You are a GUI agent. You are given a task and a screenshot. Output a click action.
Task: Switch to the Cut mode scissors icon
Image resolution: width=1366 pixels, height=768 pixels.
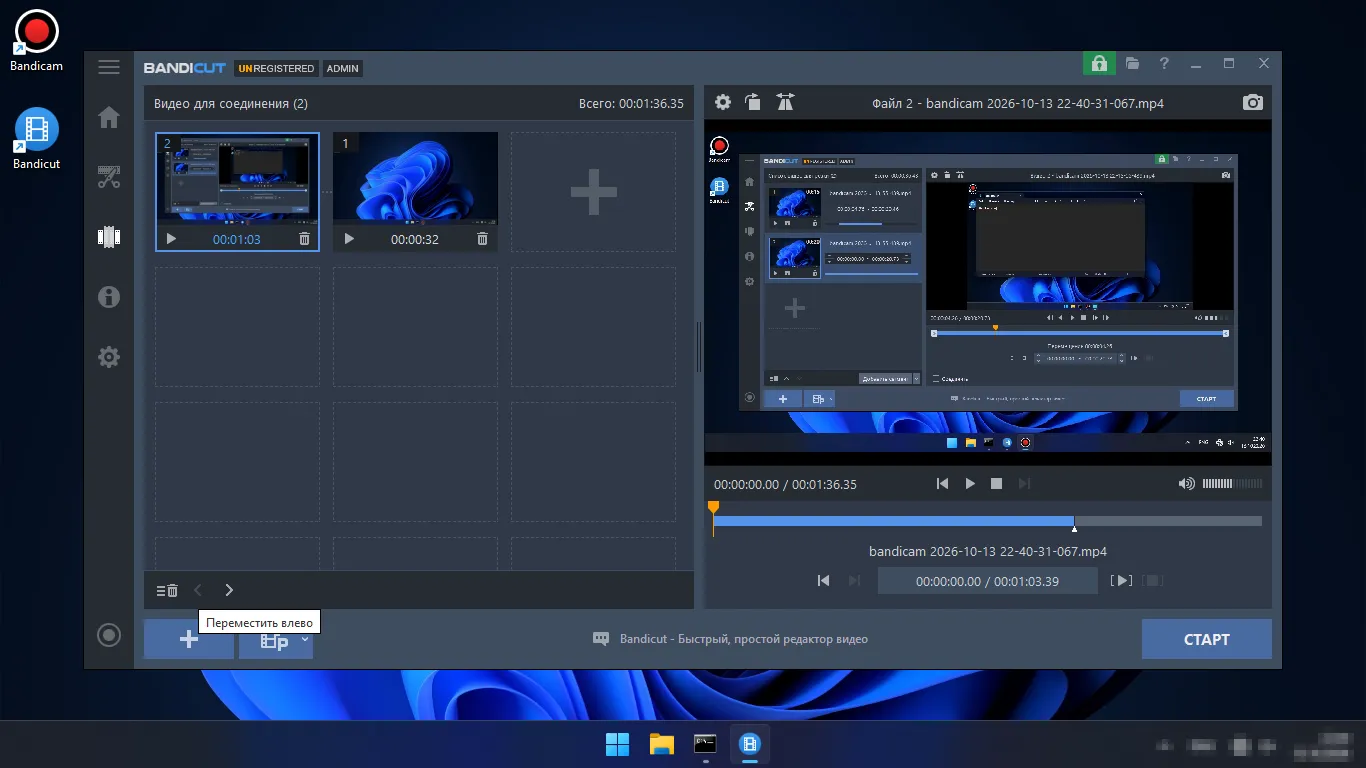[109, 178]
